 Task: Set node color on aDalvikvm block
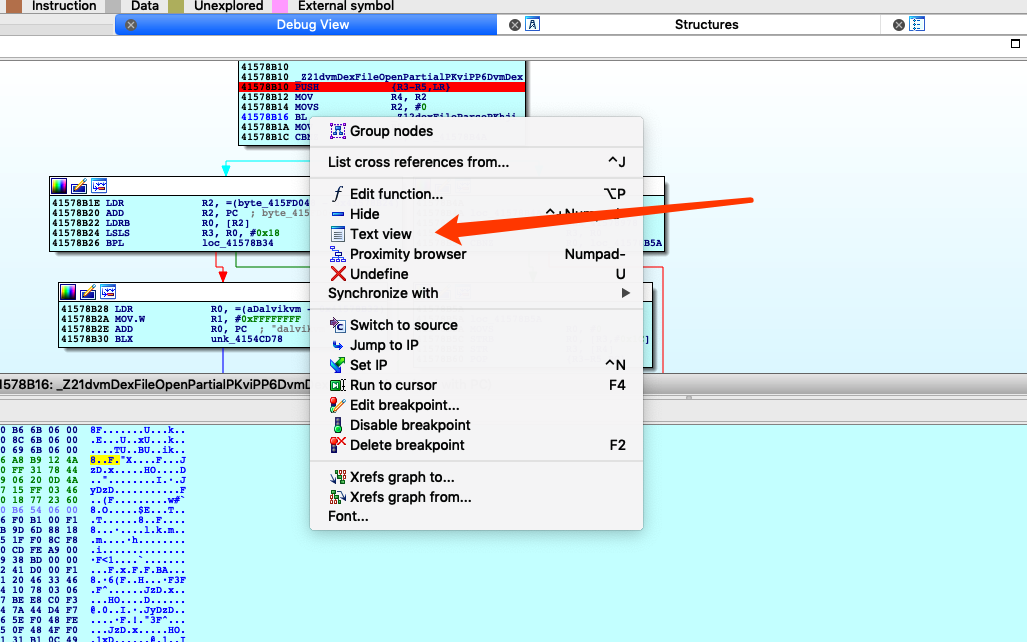tap(68, 292)
